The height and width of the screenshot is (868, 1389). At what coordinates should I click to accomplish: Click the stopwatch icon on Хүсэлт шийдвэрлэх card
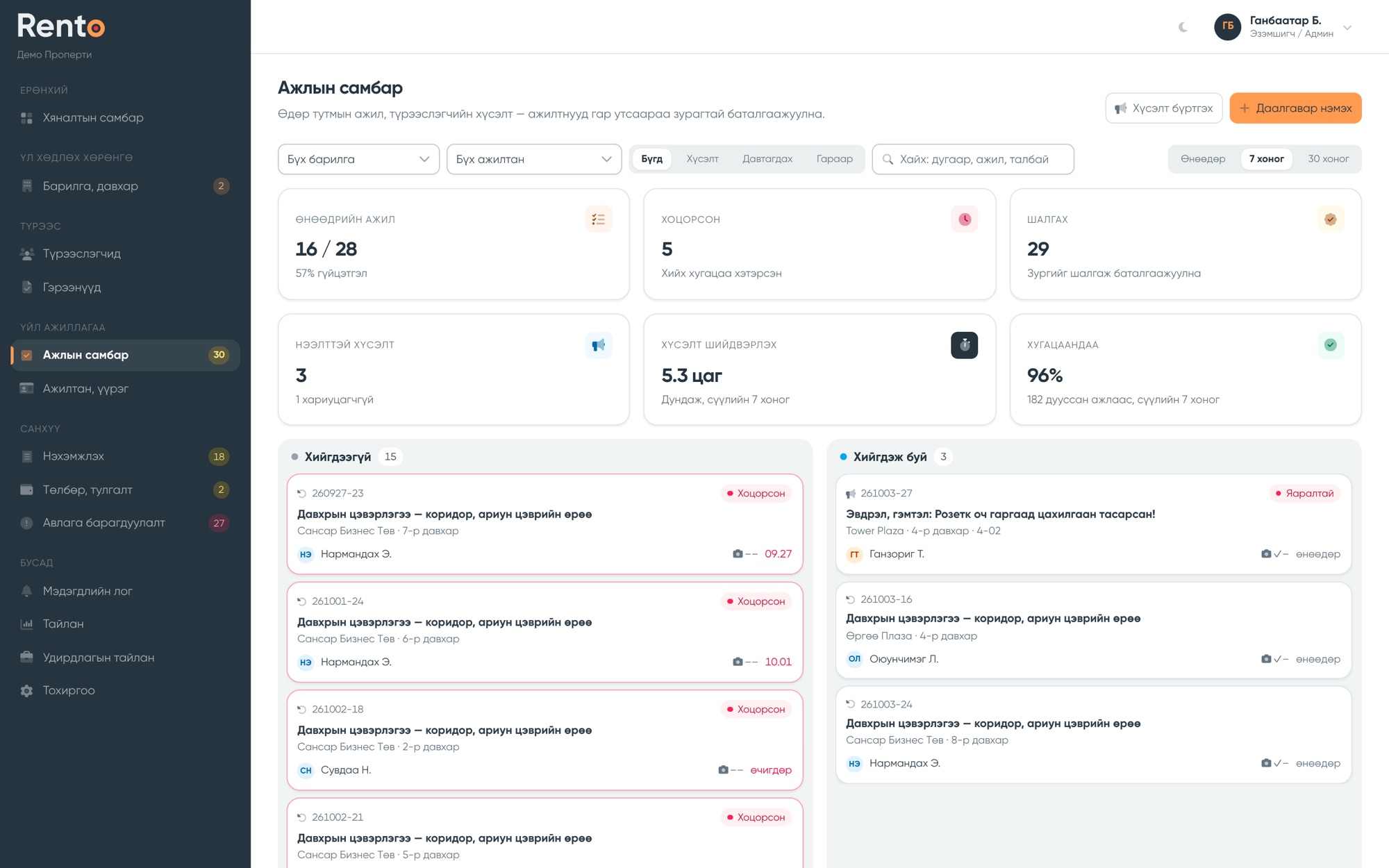(964, 345)
